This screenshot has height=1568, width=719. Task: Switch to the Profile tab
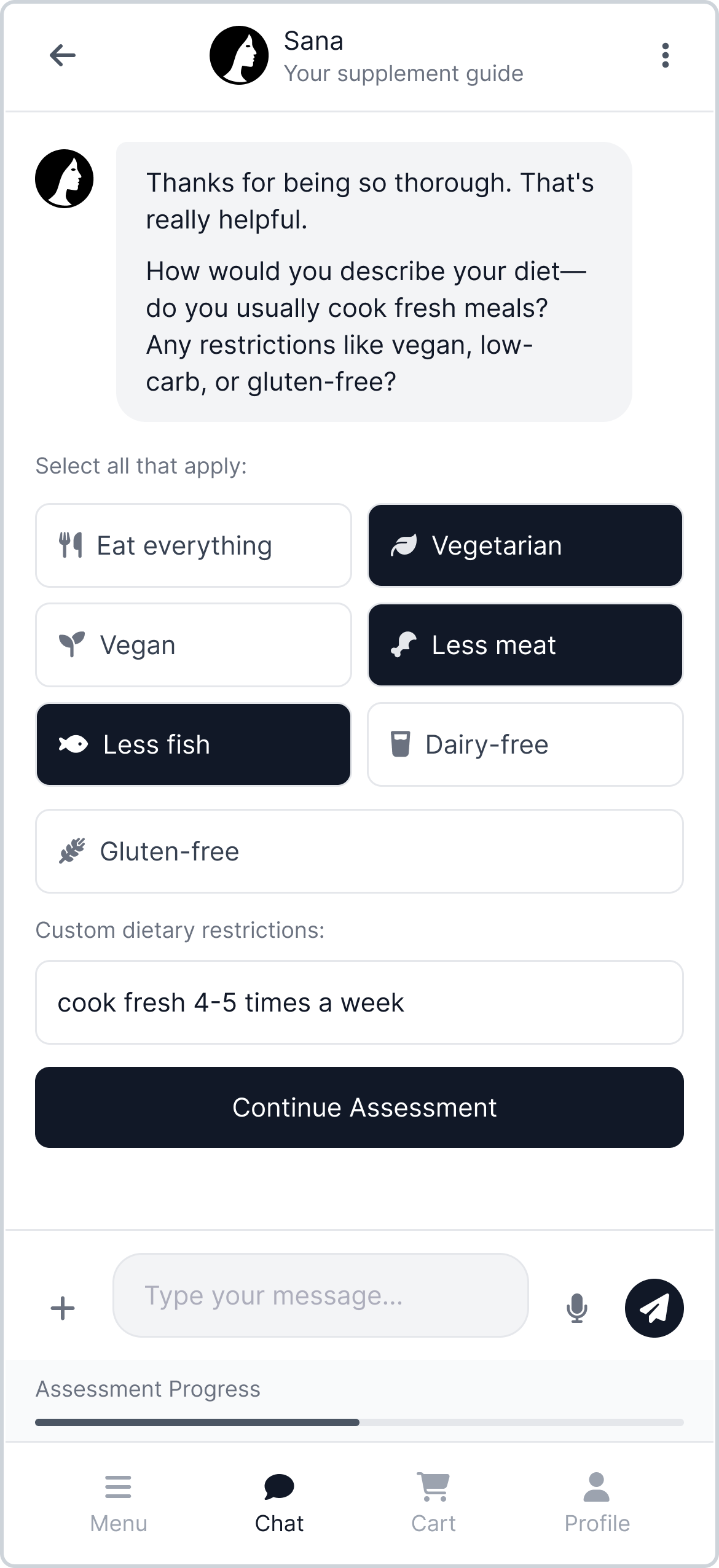coord(597,1502)
